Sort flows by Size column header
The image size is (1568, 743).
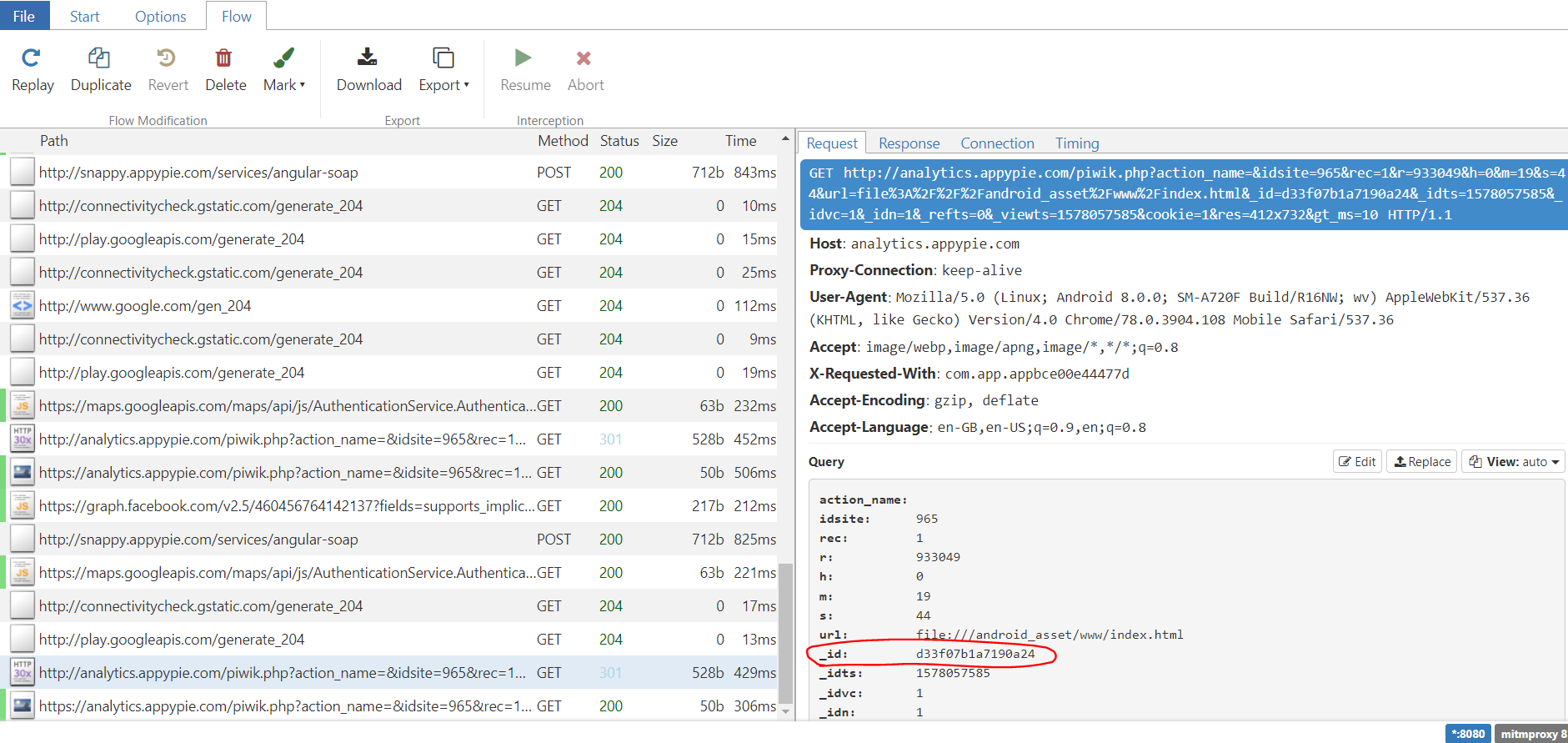(x=664, y=141)
